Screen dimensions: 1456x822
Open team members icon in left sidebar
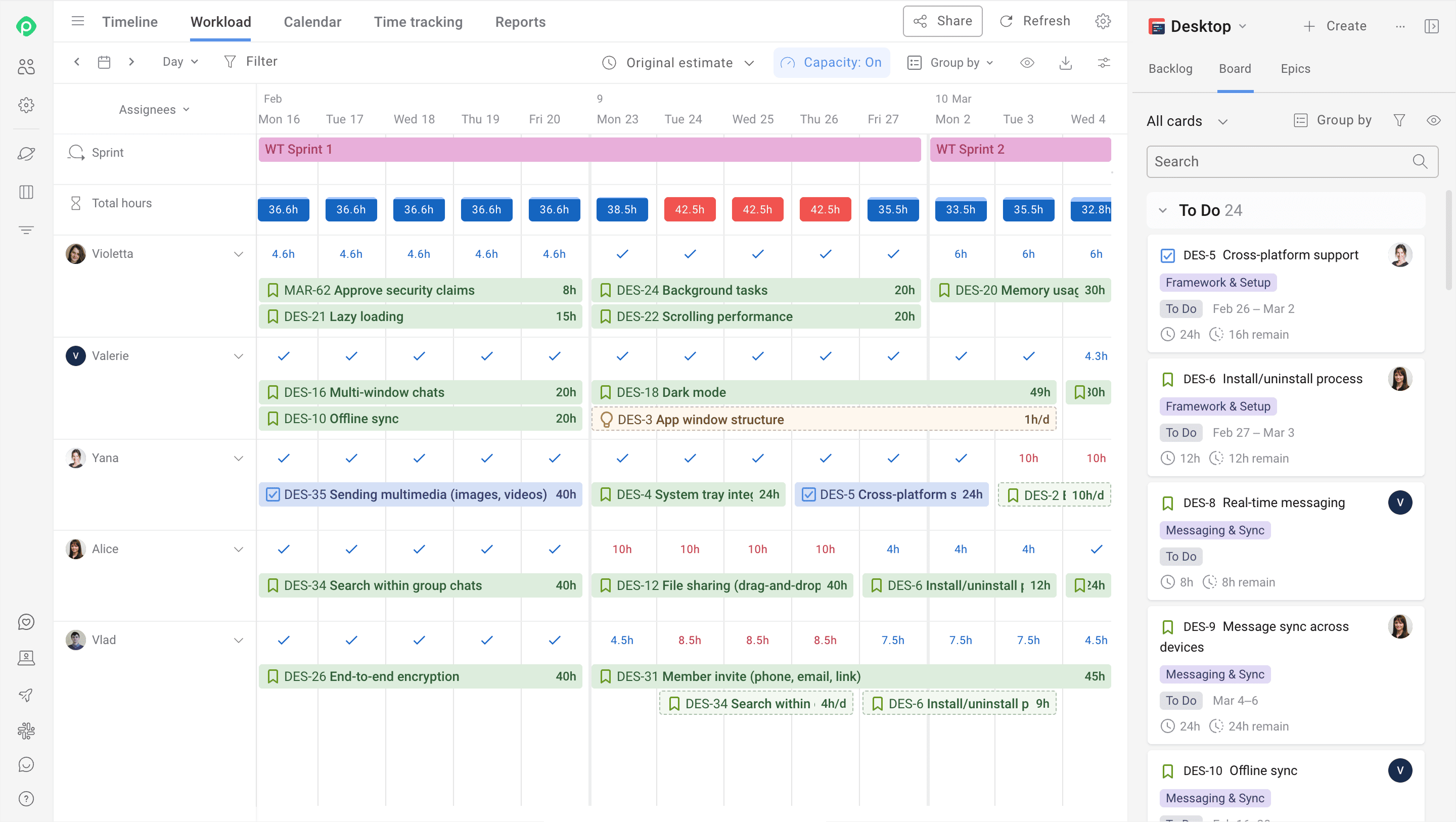(x=26, y=67)
